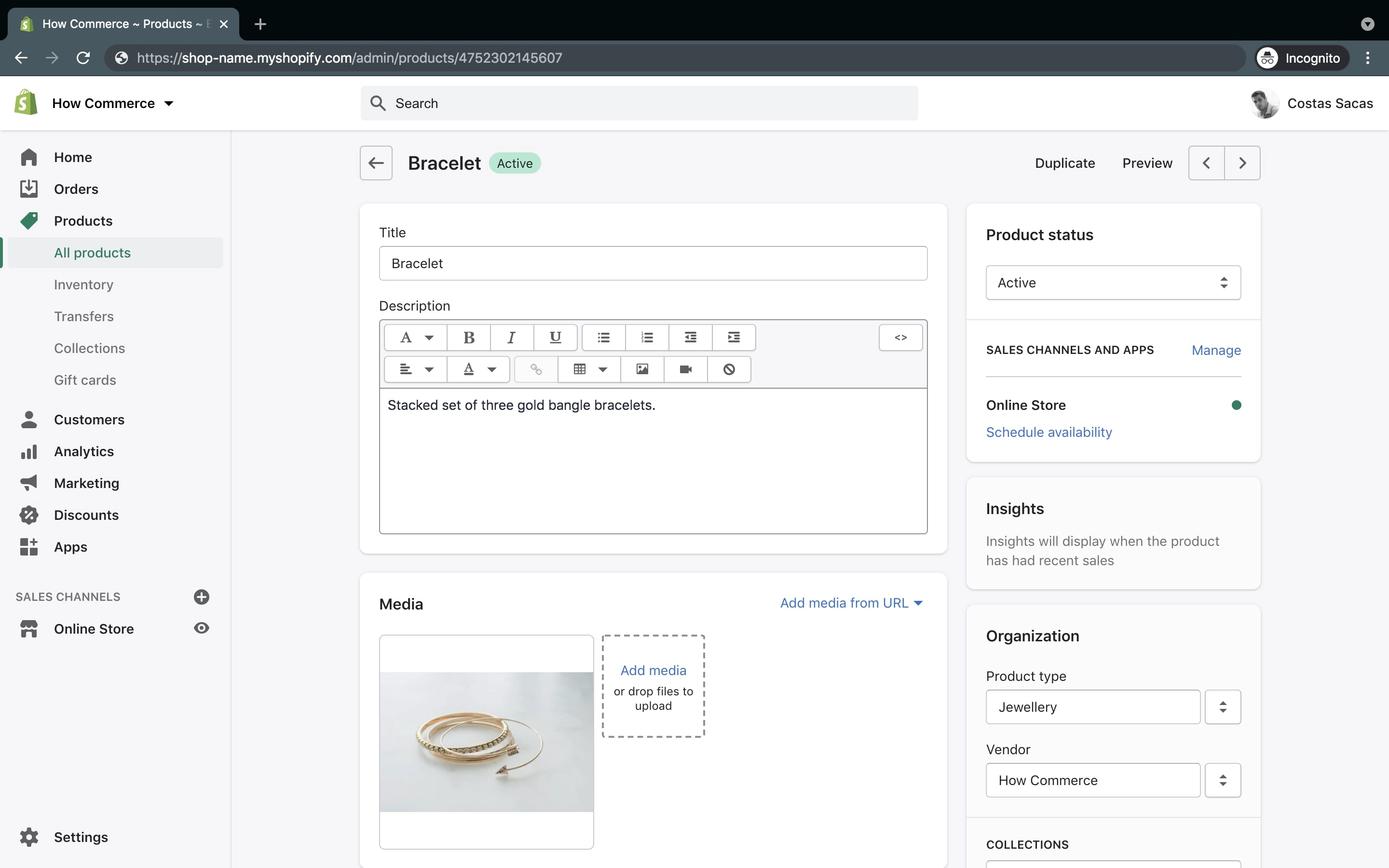Select All products submenu item
Image resolution: width=1389 pixels, height=868 pixels.
(x=115, y=253)
